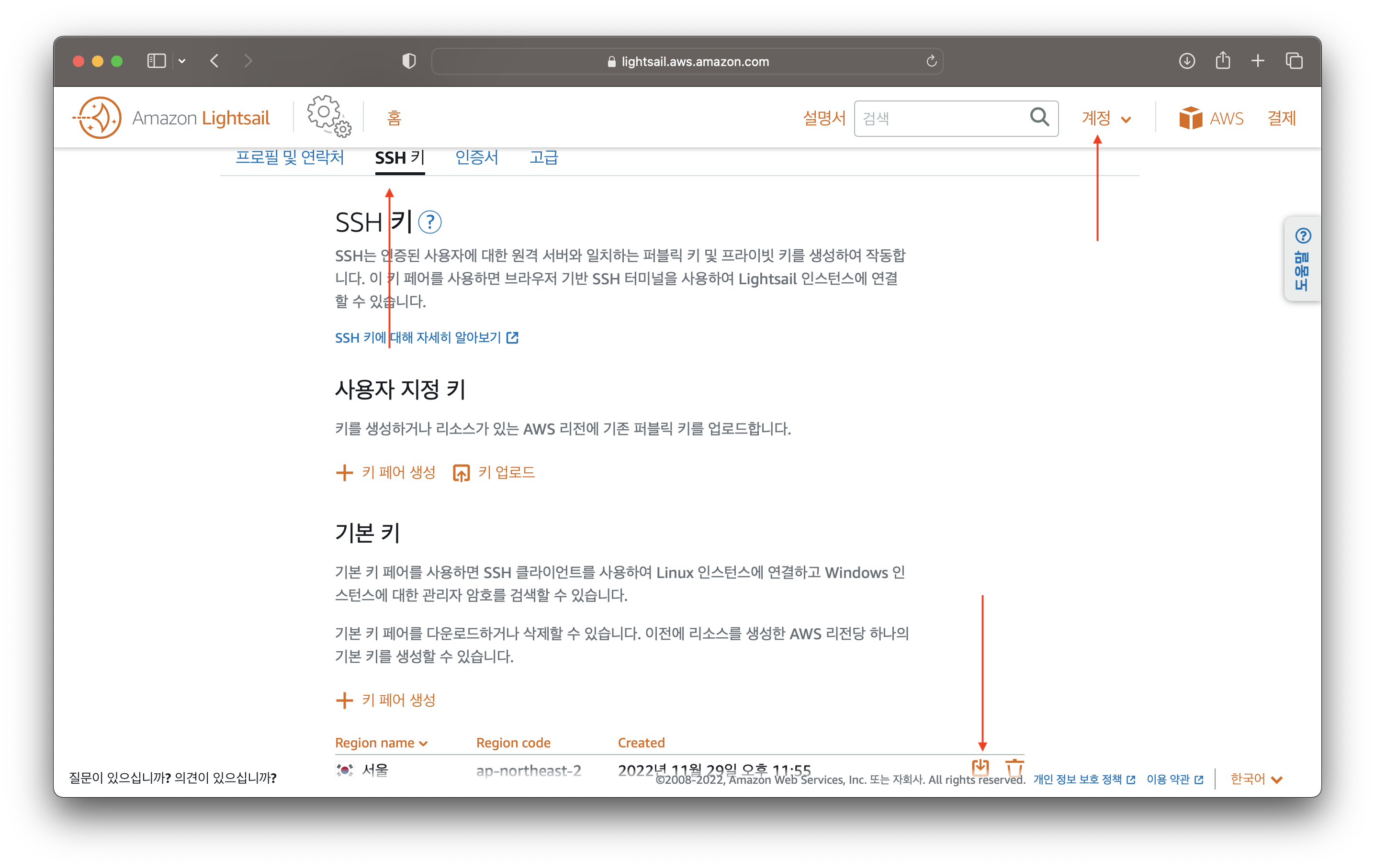The height and width of the screenshot is (868, 1375).
Task: Reload the page in the address bar
Action: 931,61
